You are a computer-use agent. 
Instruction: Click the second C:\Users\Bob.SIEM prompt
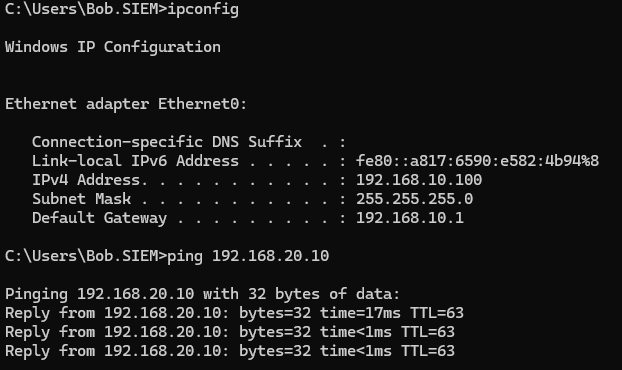(86, 256)
